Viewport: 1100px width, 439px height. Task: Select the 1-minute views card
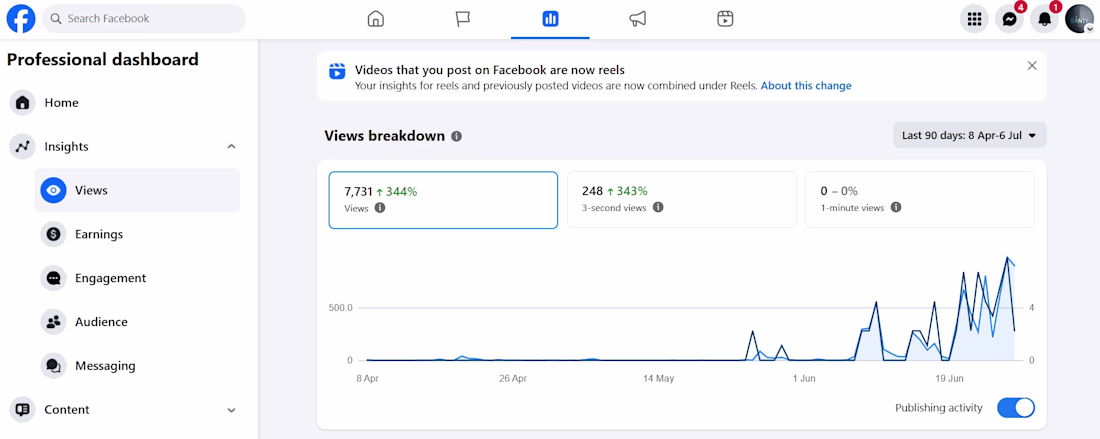[x=920, y=200]
